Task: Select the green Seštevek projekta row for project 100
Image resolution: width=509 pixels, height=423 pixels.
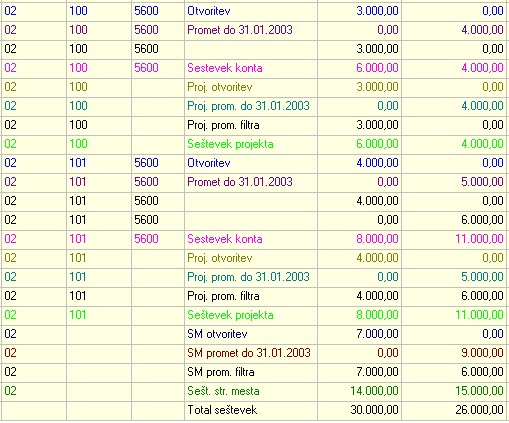Action: 254,144
